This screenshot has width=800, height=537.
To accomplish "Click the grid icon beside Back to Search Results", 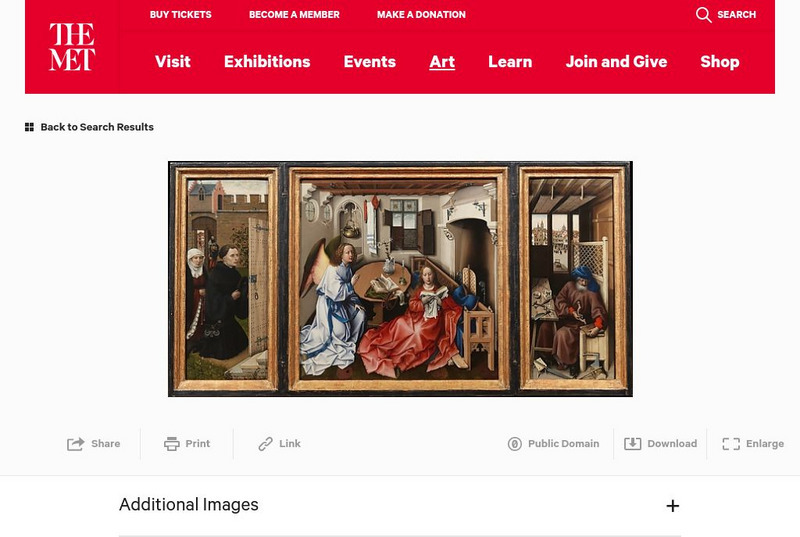I will point(29,127).
